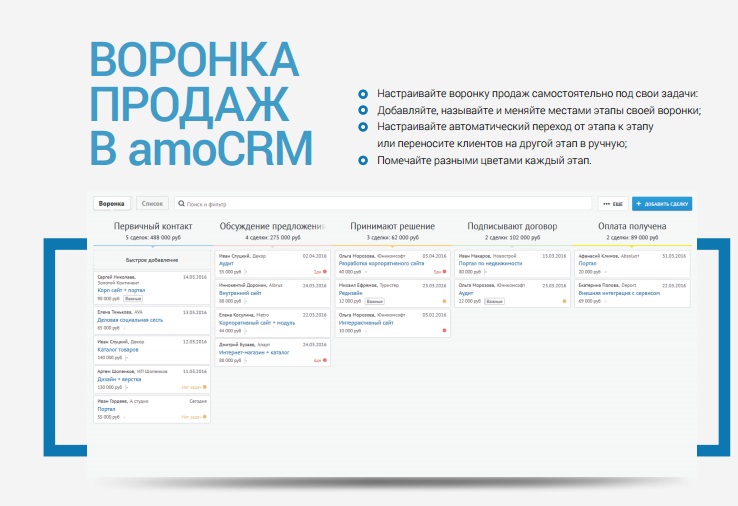Click 'Быстрое добавление' in first column
Viewport: 738px width, 506px height.
point(152,260)
